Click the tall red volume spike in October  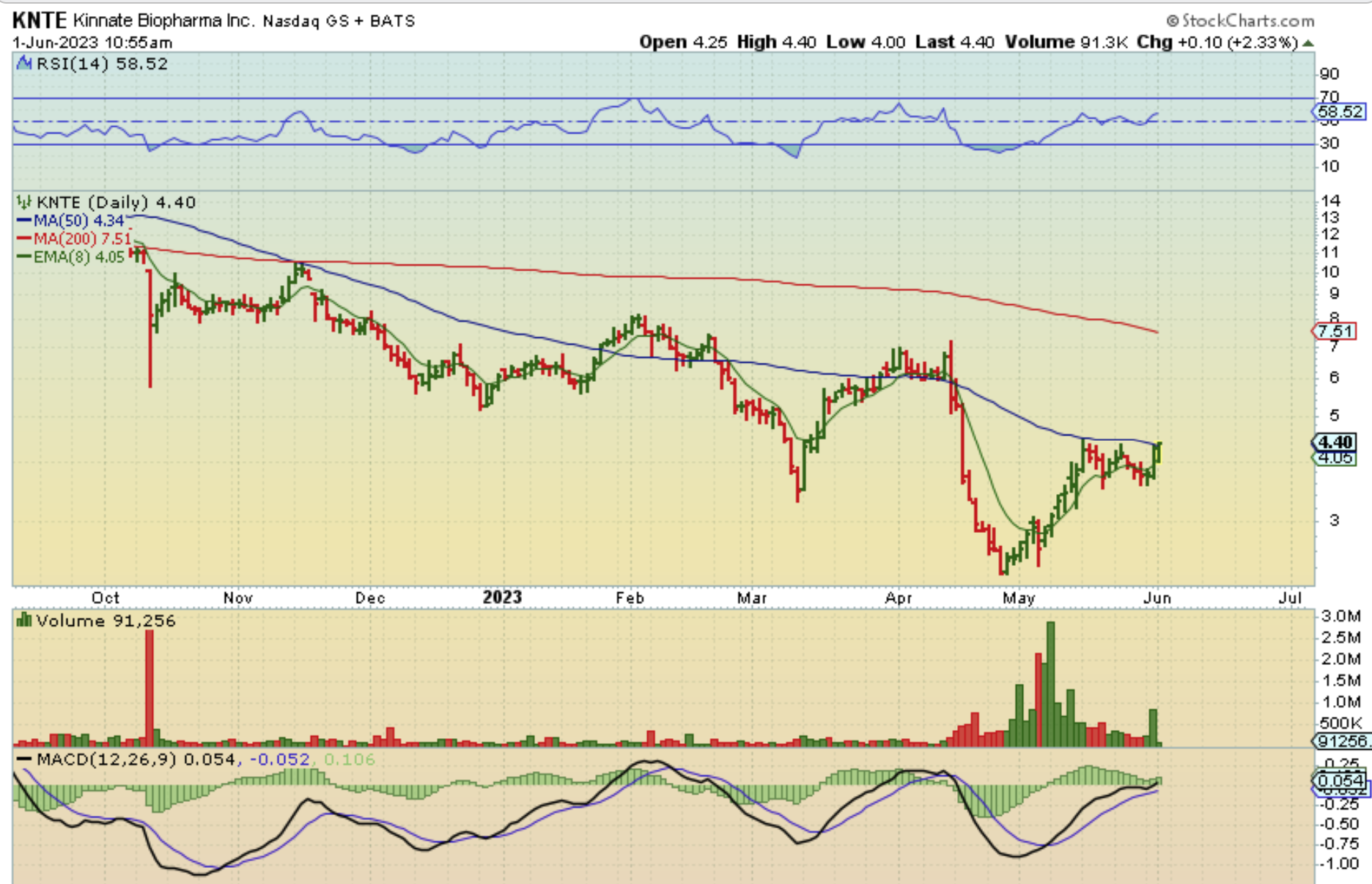150,685
